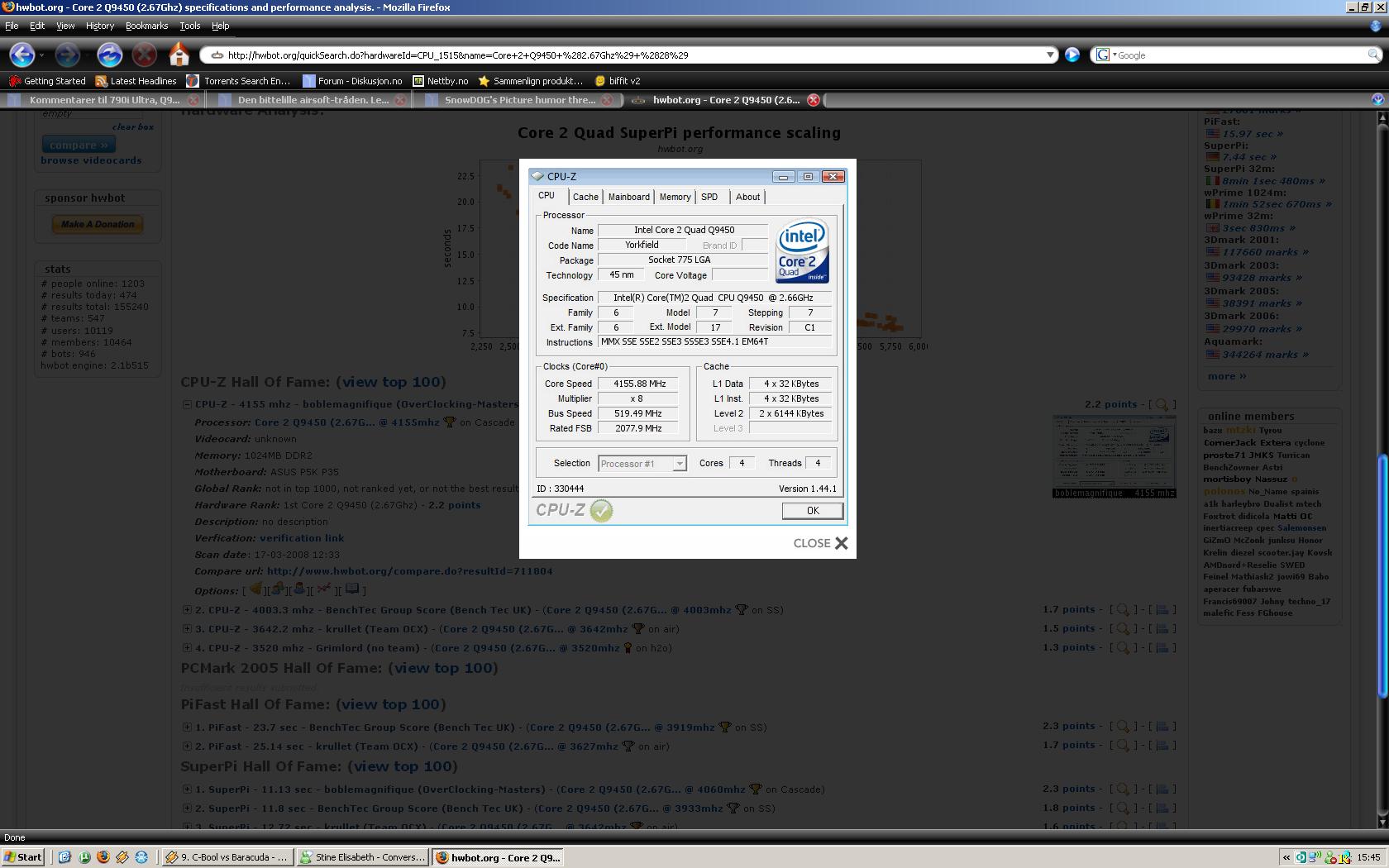This screenshot has width=1389, height=868.
Task: Expand hidden system tray icons
Action: click(1286, 857)
